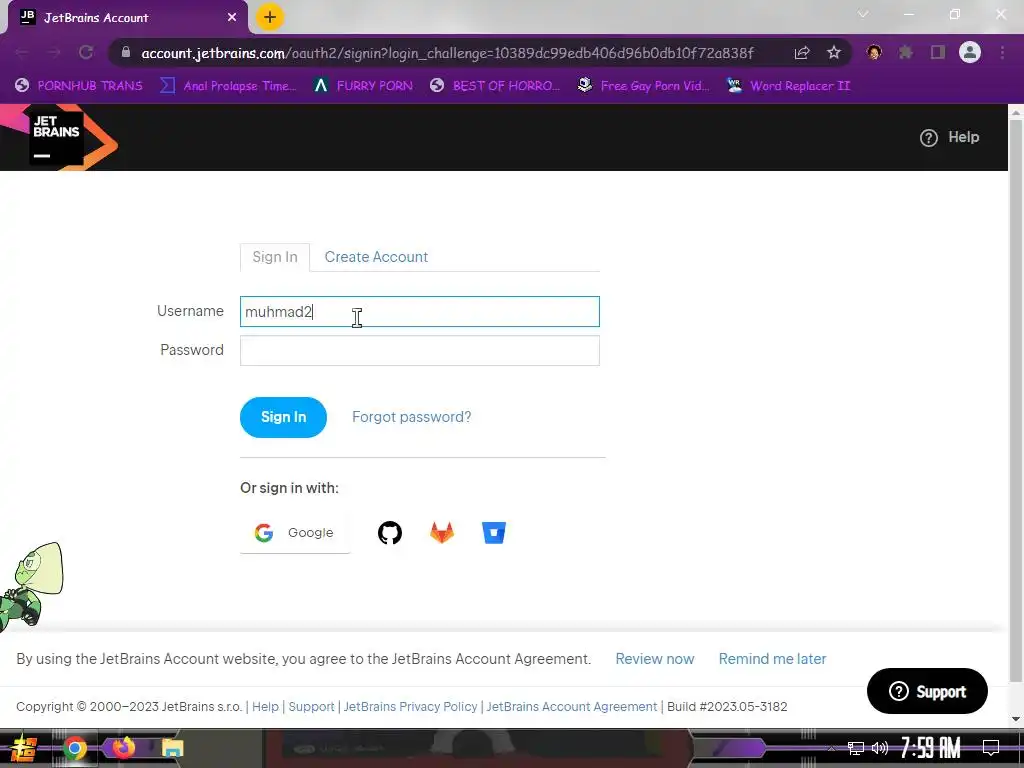Open the Forgot password? link
The height and width of the screenshot is (768, 1024).
tap(411, 417)
